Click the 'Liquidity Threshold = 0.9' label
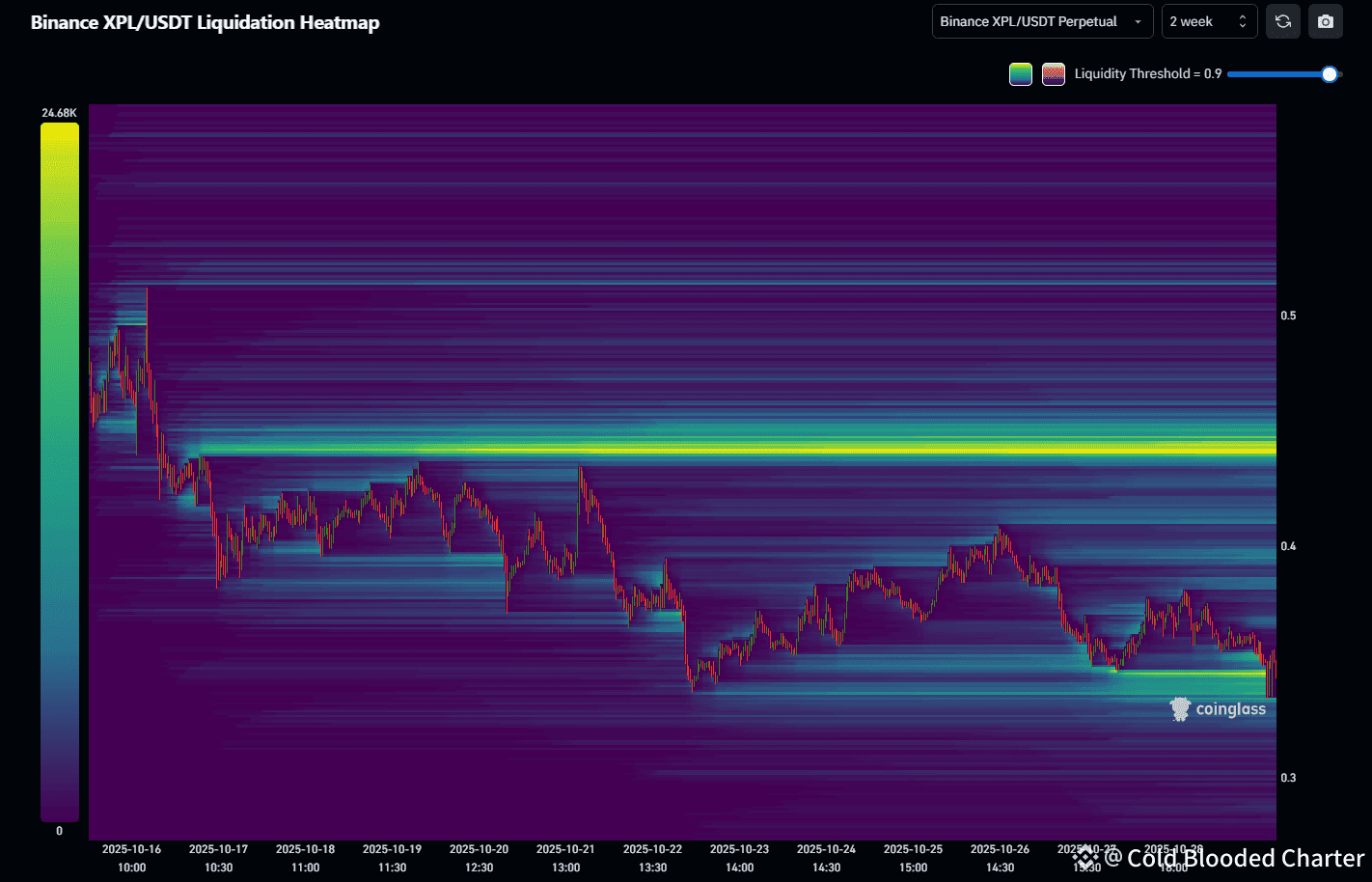1372x882 pixels. coord(1148,74)
